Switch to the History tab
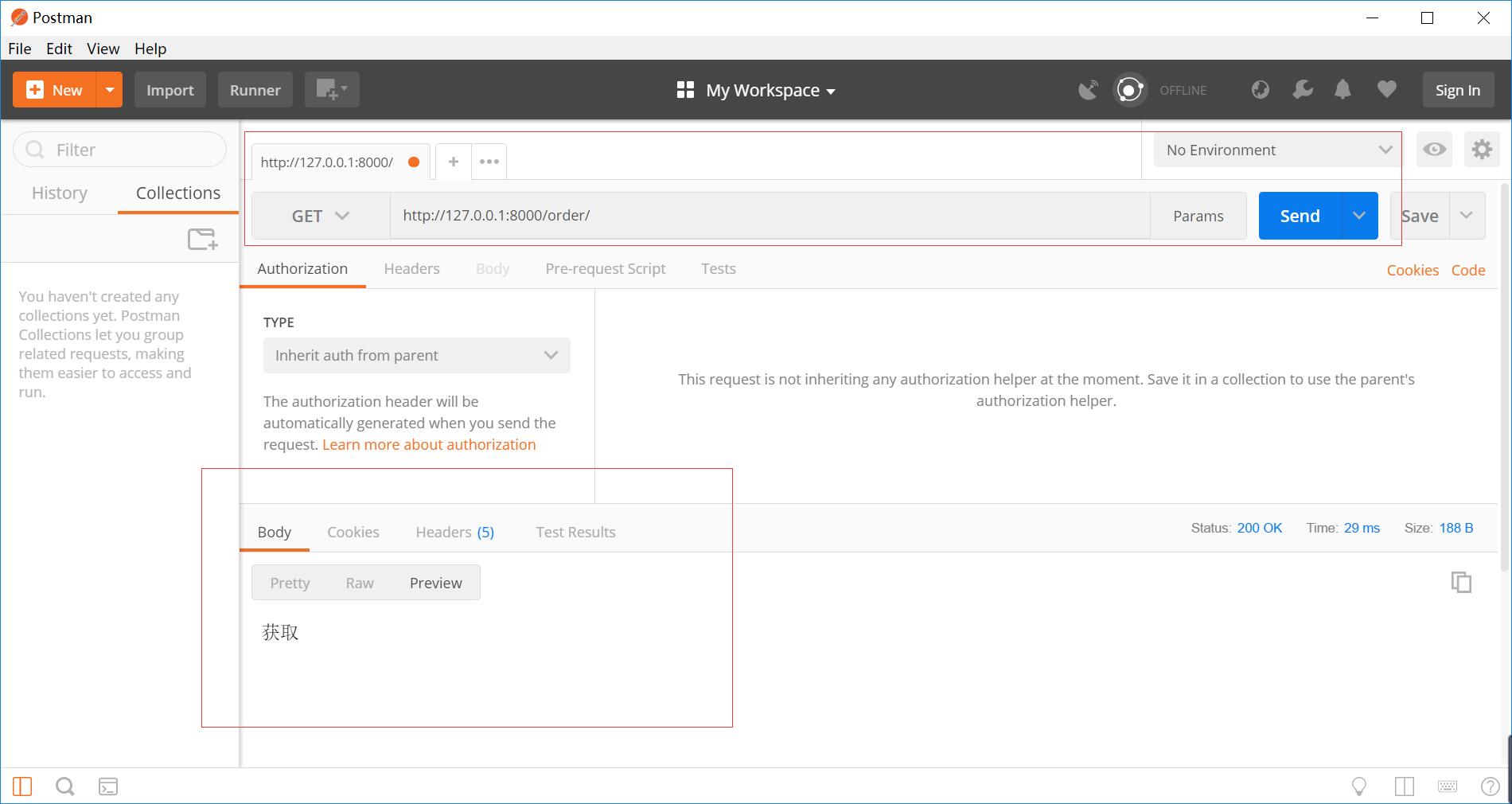Viewport: 1512px width, 804px height. [60, 193]
